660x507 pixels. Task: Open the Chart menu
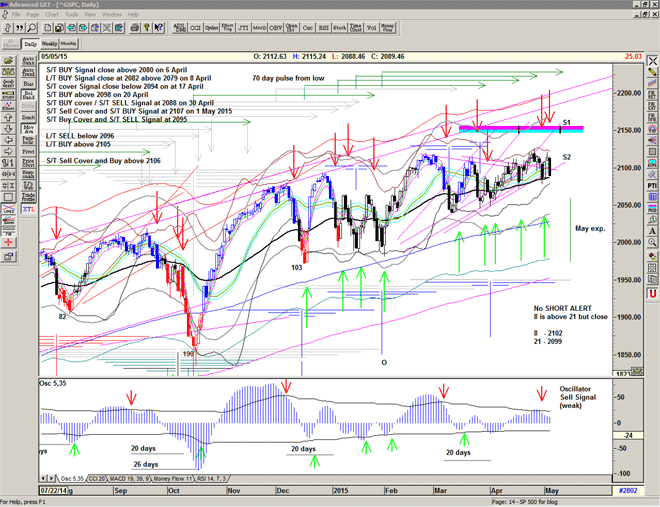[53, 15]
